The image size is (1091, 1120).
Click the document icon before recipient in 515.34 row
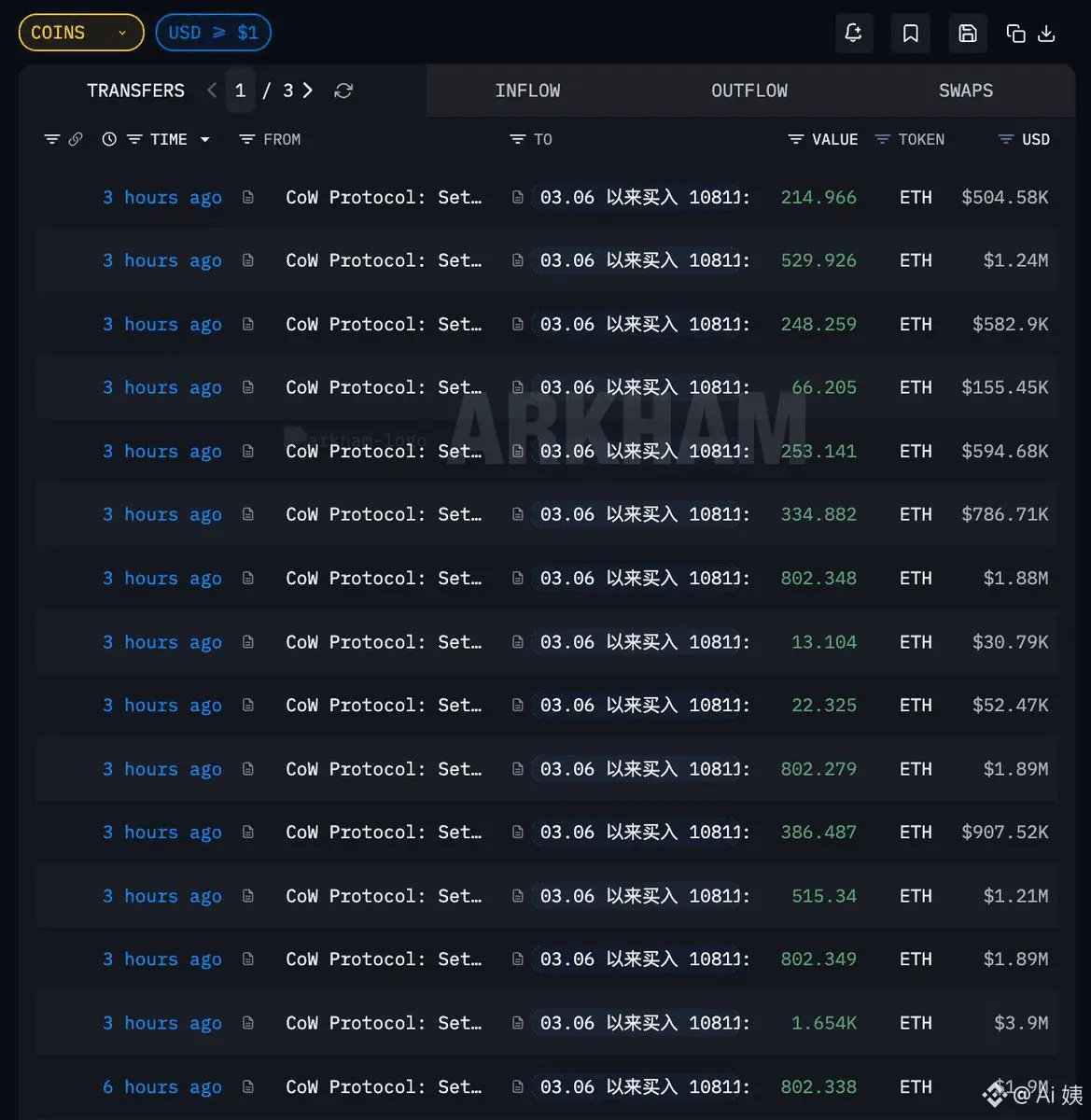[518, 896]
